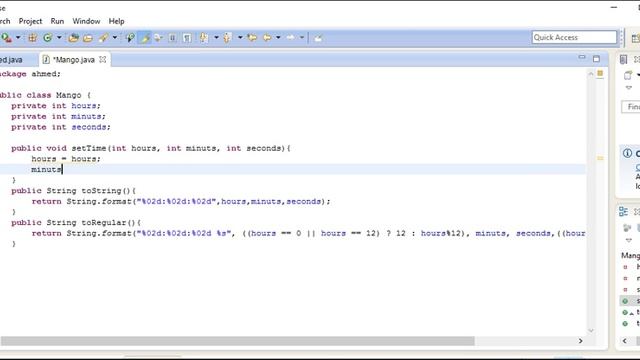Click the New Task icon in Task List

[x=628, y=76]
